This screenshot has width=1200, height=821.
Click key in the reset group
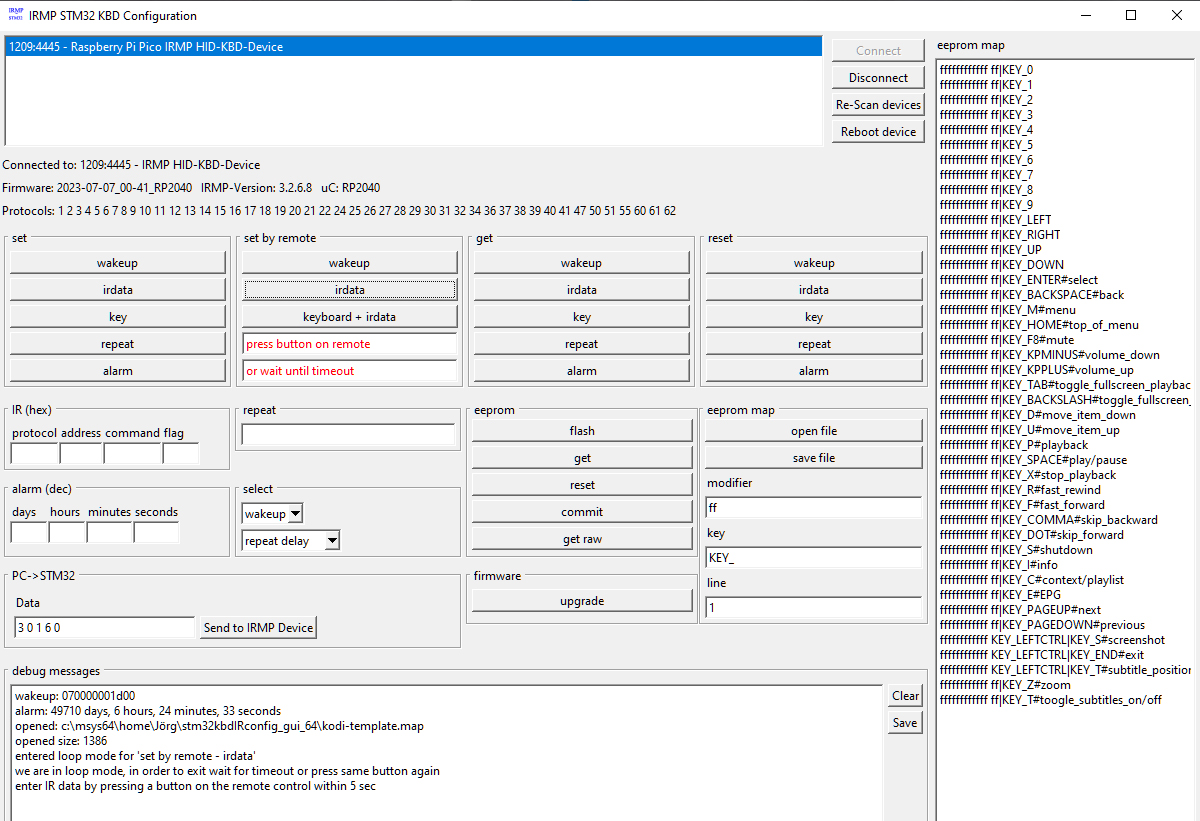(814, 316)
